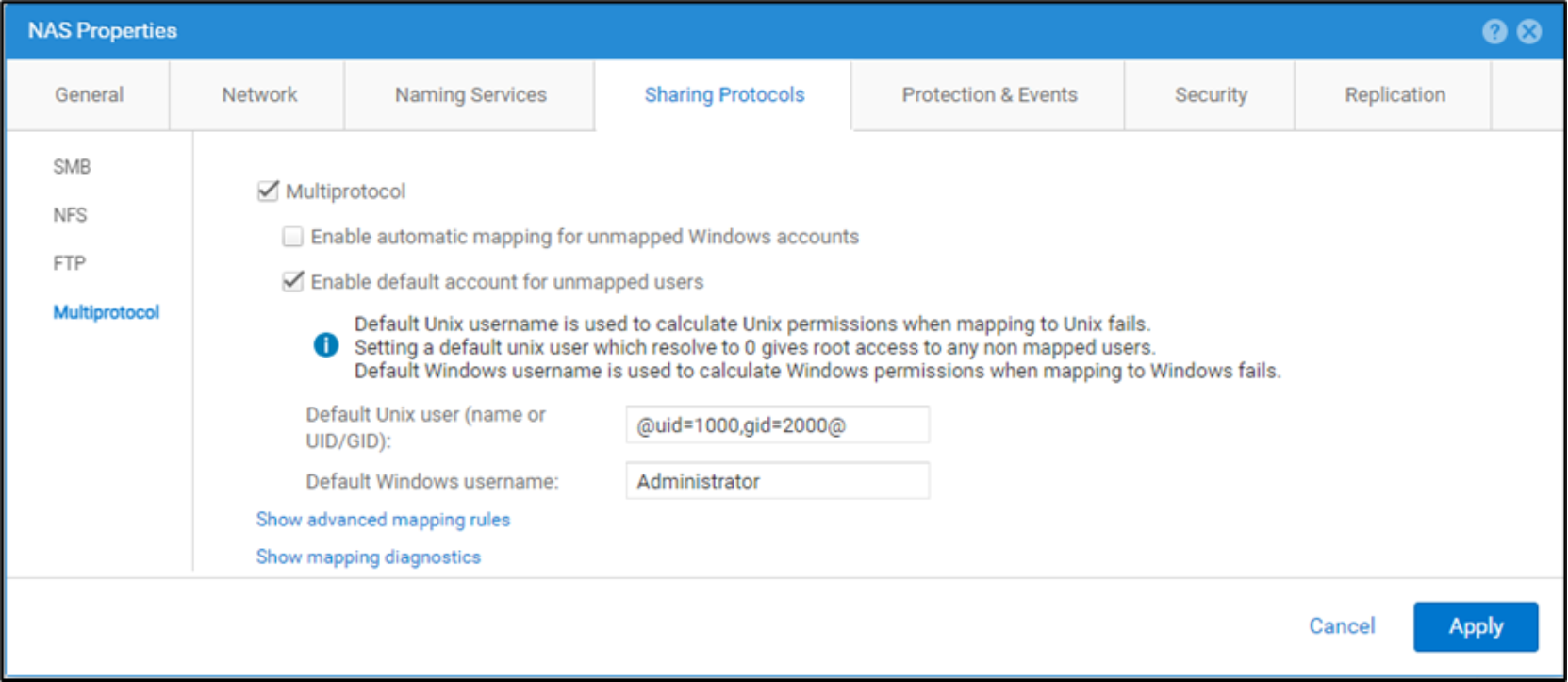Open the Replication tab
The width and height of the screenshot is (1568, 682).
click(1395, 94)
